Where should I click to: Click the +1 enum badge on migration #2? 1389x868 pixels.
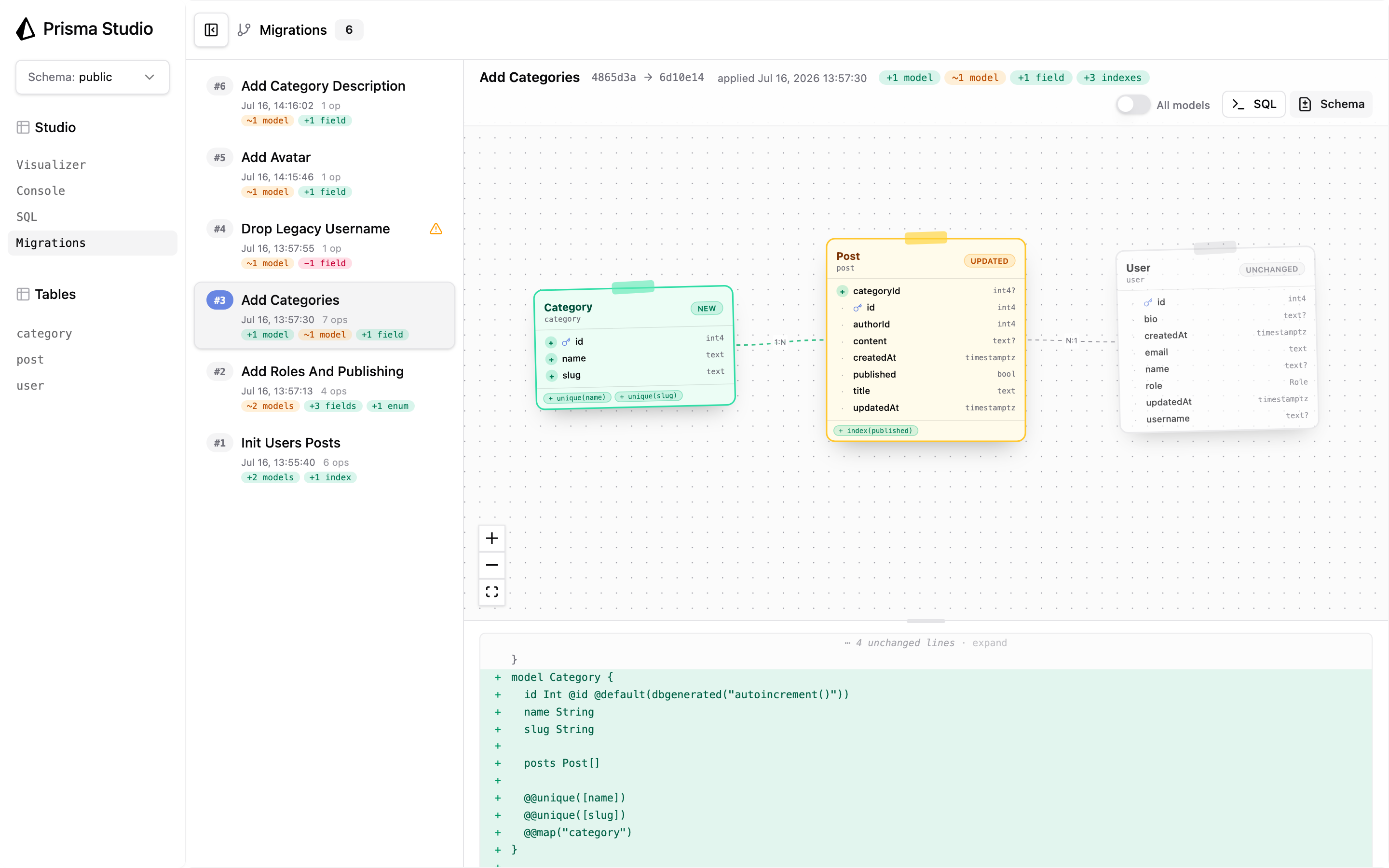390,407
